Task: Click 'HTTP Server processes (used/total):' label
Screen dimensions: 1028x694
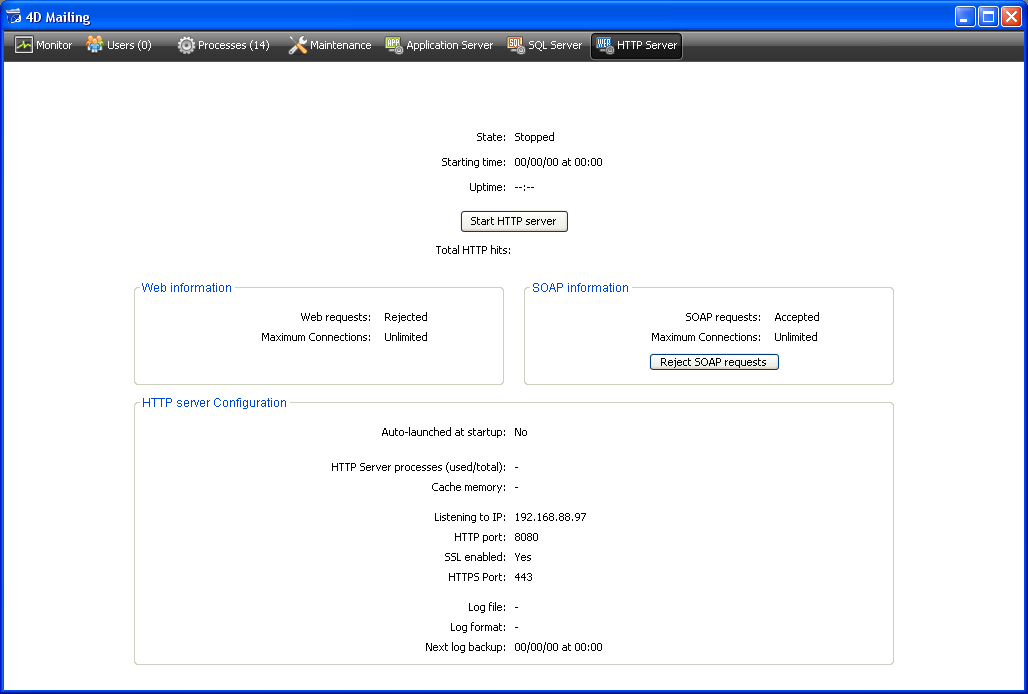Action: [418, 467]
